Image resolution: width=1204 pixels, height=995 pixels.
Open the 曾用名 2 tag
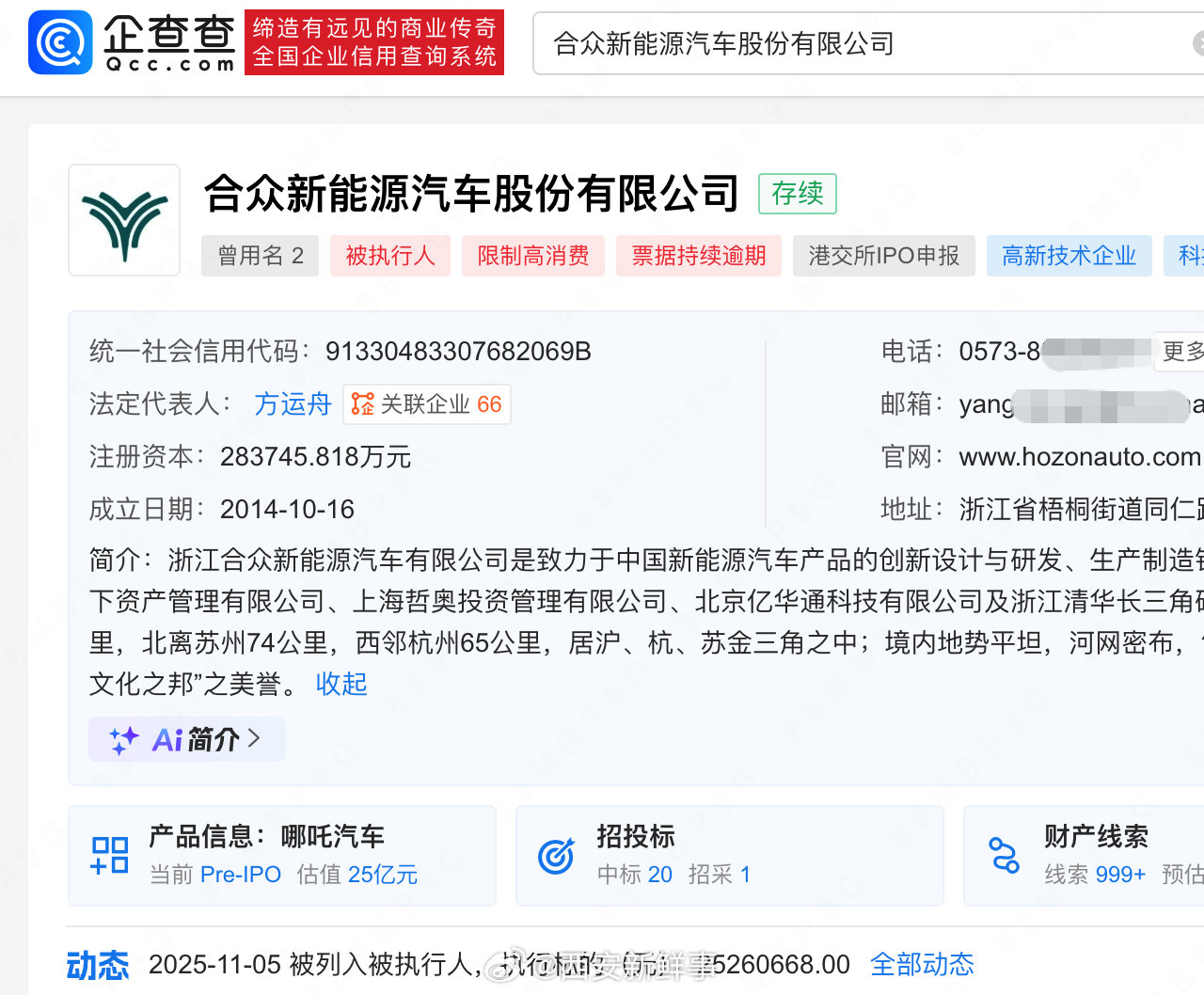[x=261, y=256]
